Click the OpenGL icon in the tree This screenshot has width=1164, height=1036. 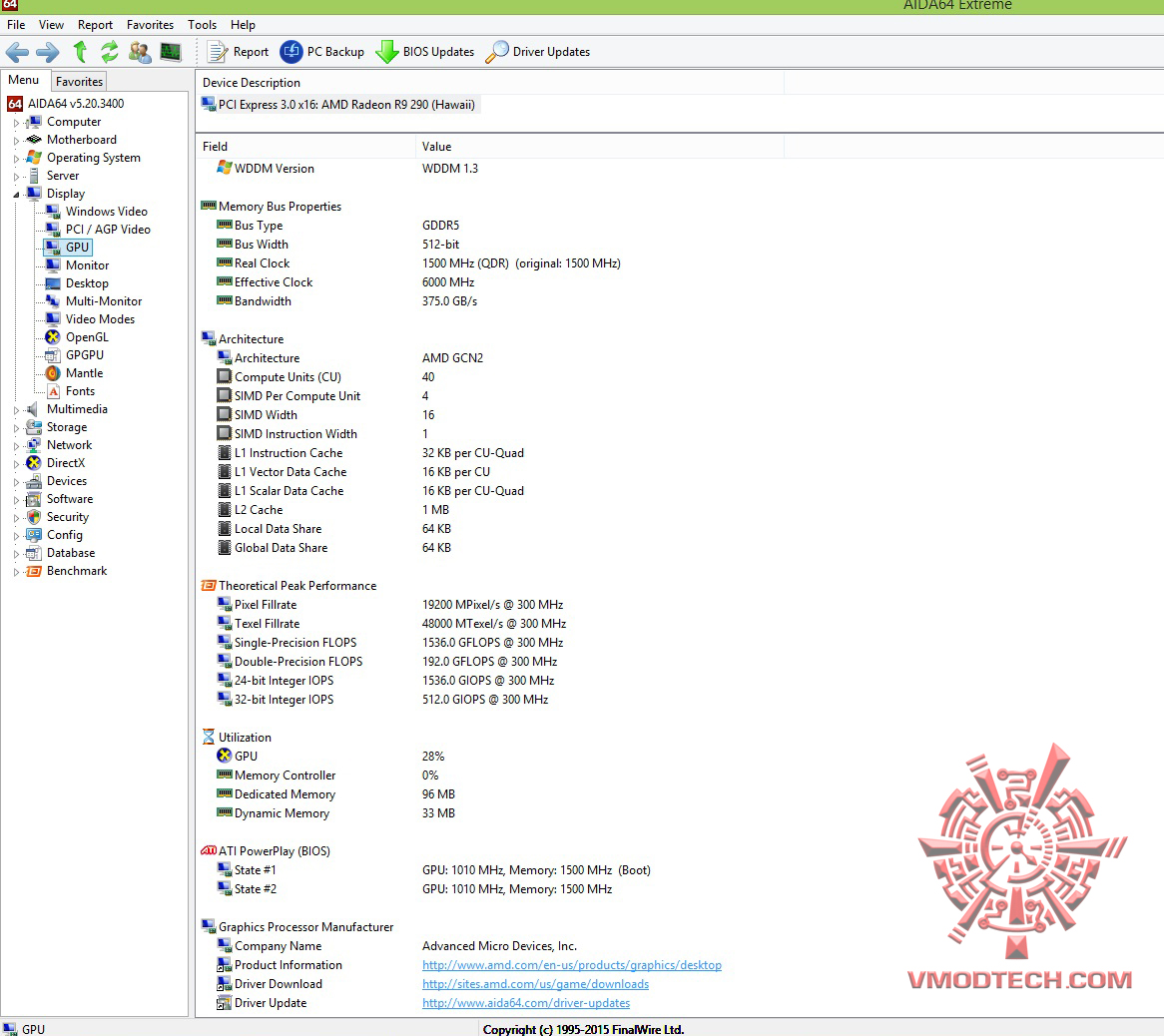click(53, 337)
